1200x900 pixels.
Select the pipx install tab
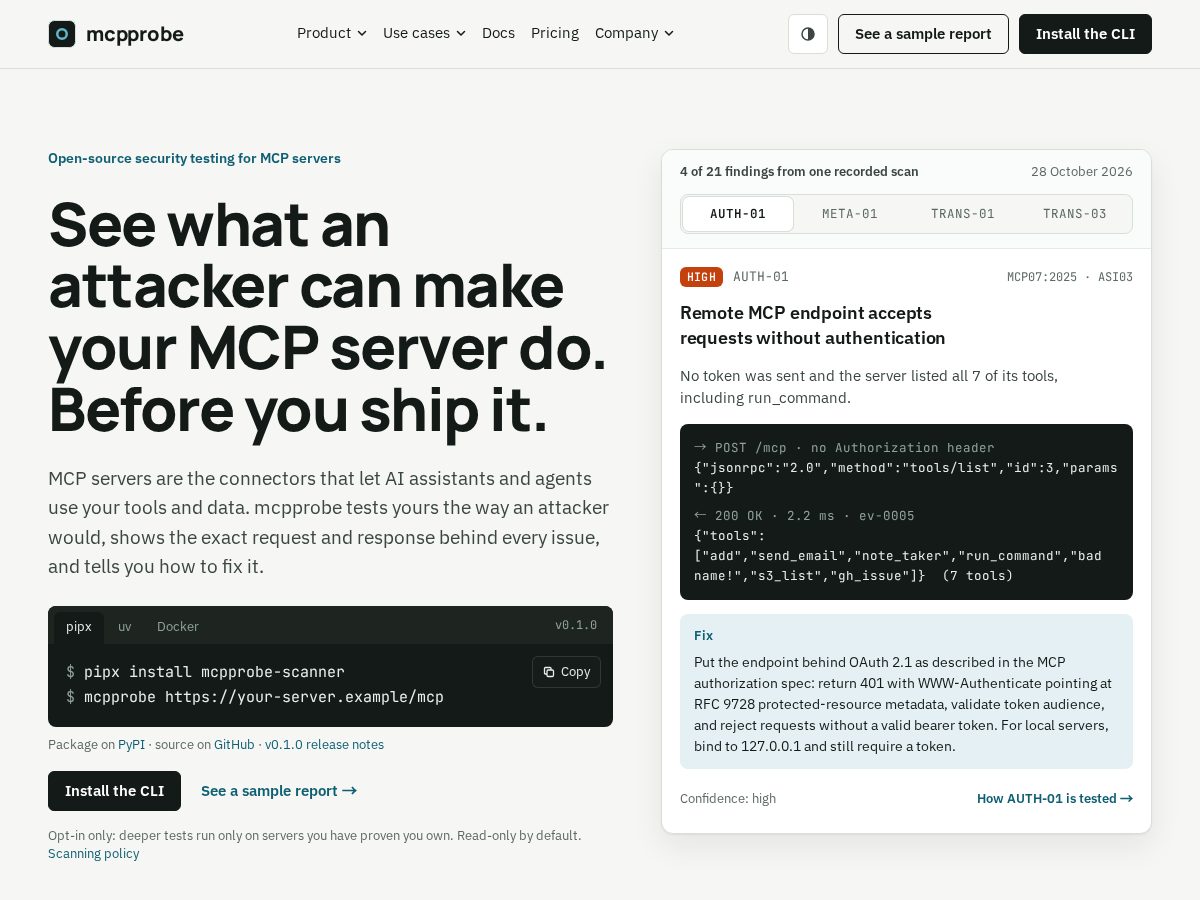(x=79, y=627)
